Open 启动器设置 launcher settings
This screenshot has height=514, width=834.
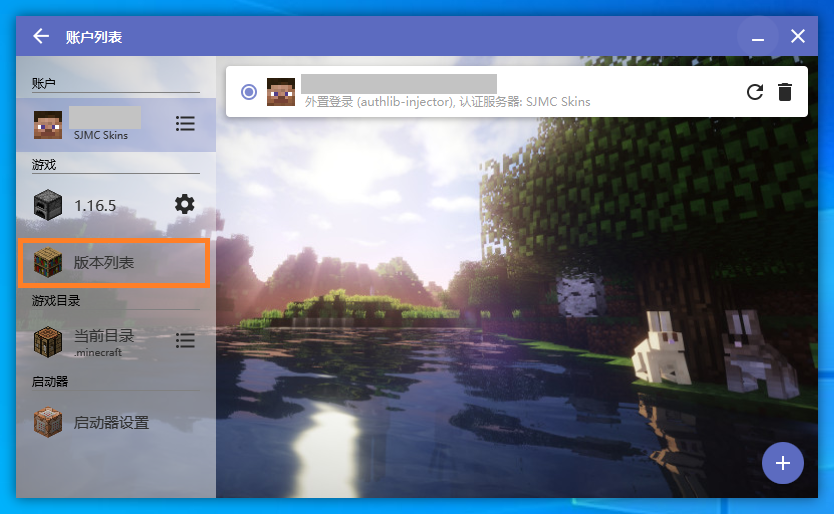point(115,422)
